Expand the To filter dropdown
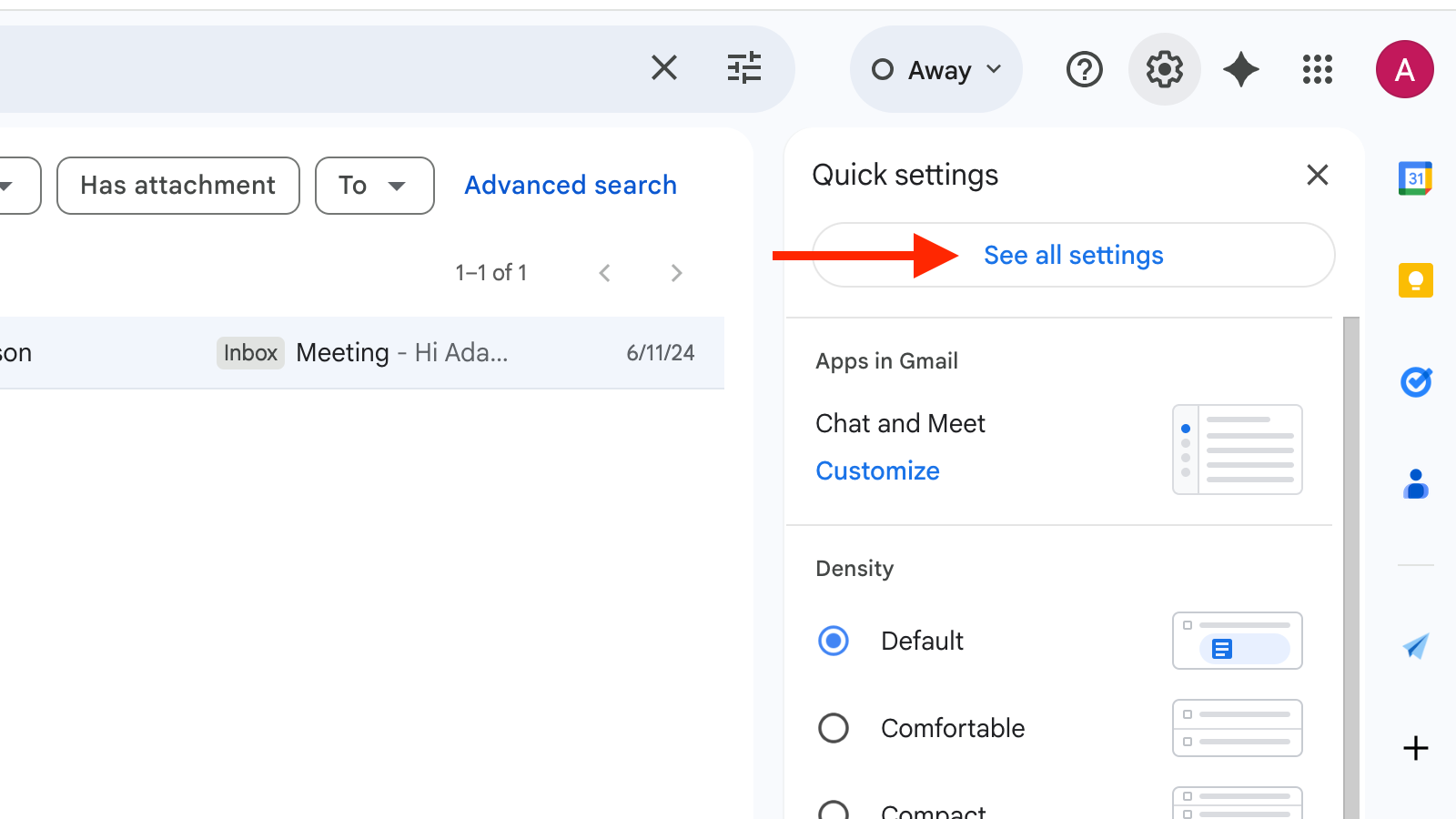 point(375,186)
